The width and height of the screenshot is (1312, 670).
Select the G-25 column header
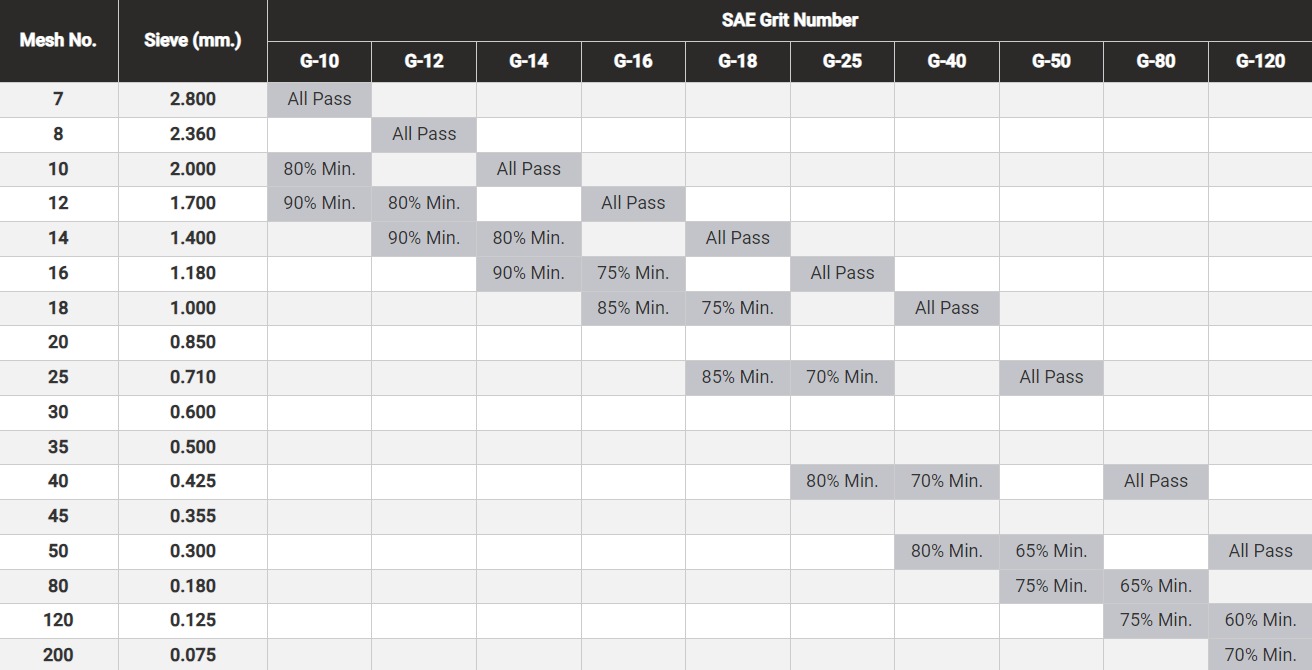pos(842,61)
